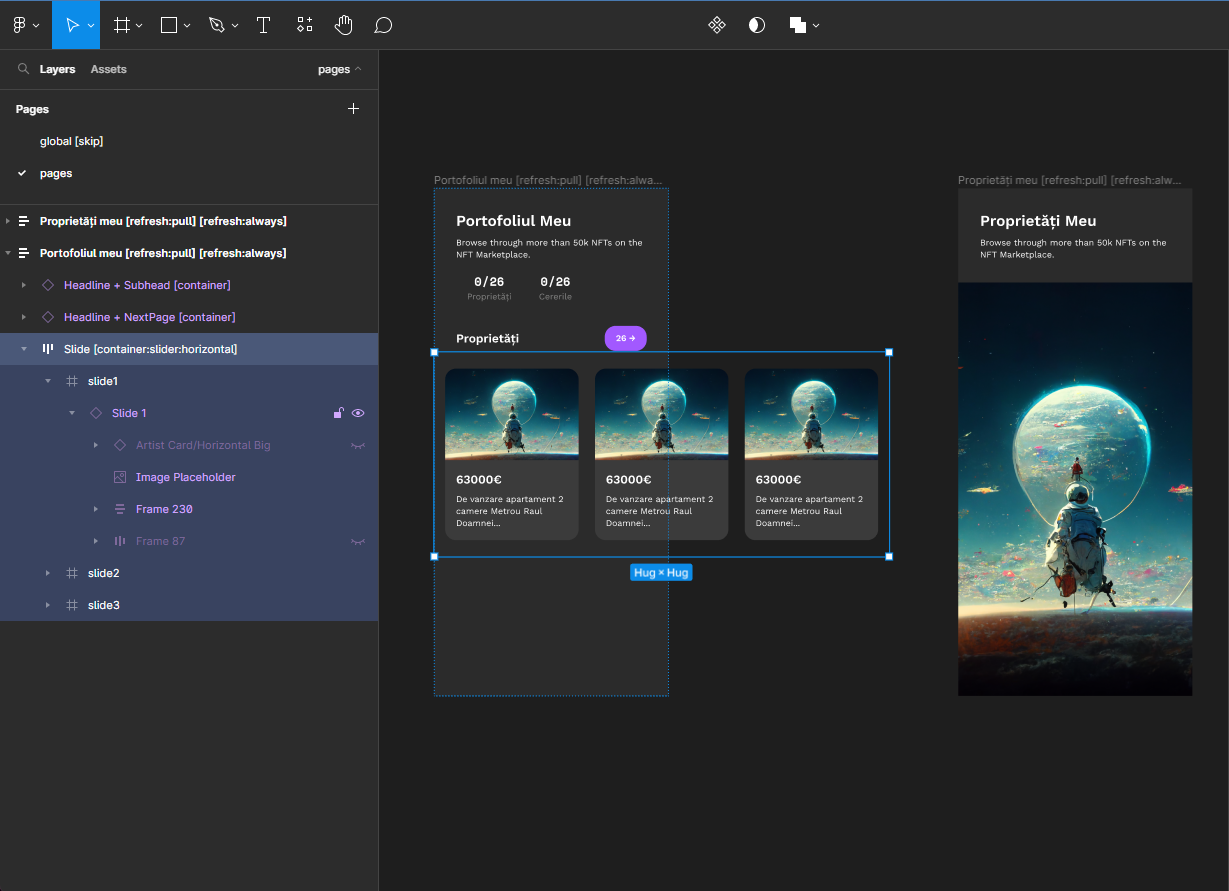Image resolution: width=1229 pixels, height=891 pixels.
Task: Click the Slide container auto-layout icon
Action: 48,349
